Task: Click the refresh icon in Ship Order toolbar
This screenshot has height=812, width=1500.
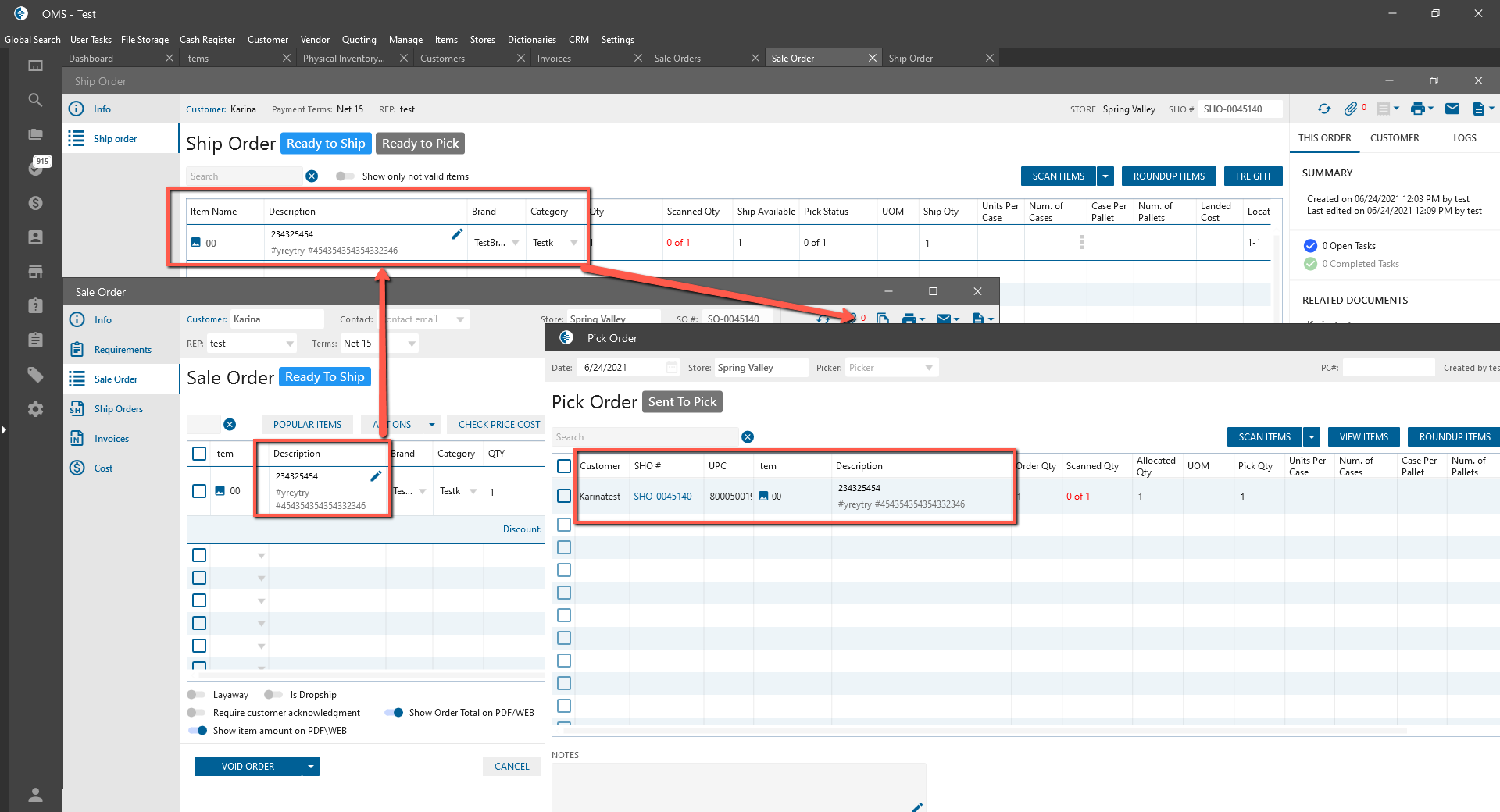Action: [1323, 109]
